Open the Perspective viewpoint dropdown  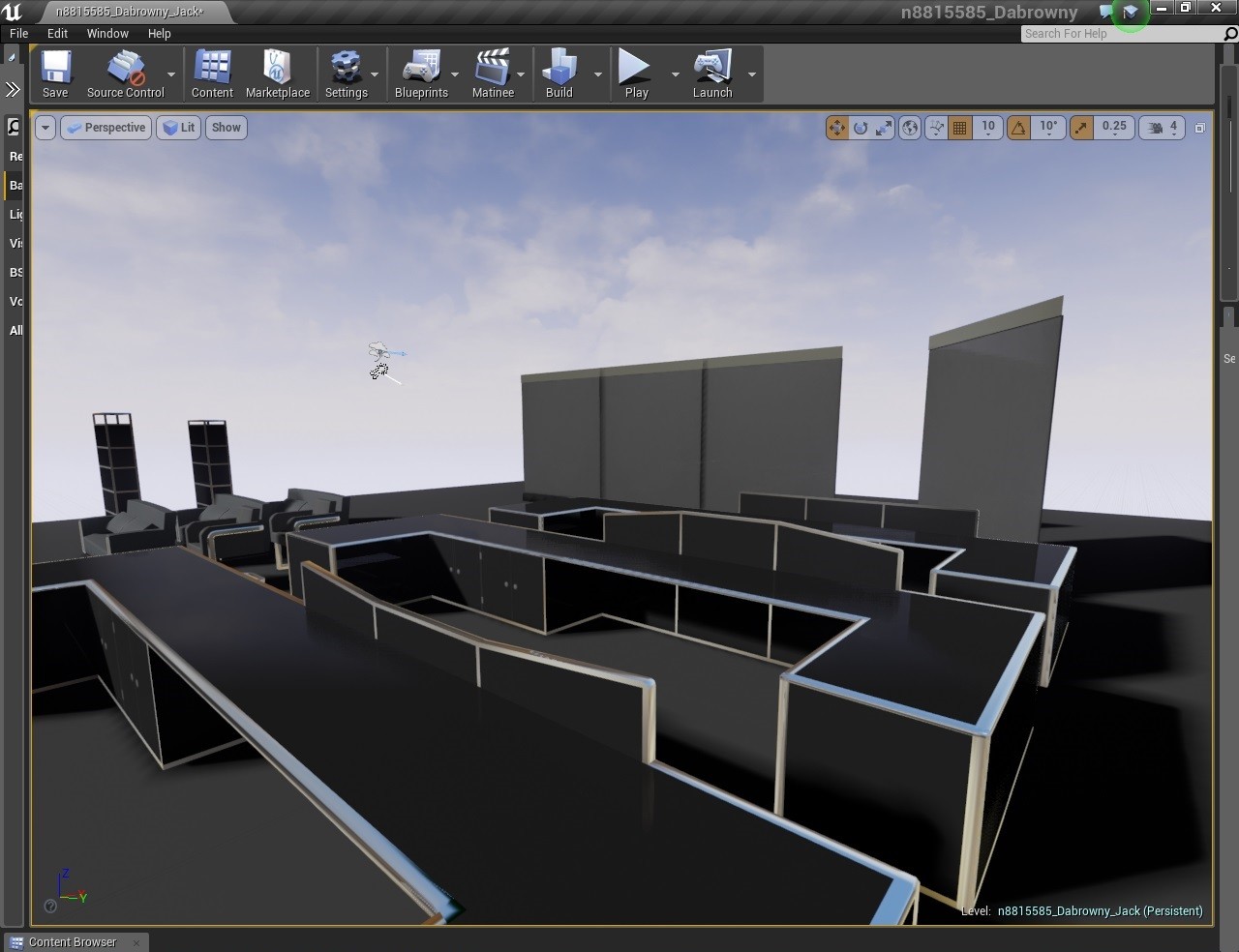pos(106,127)
